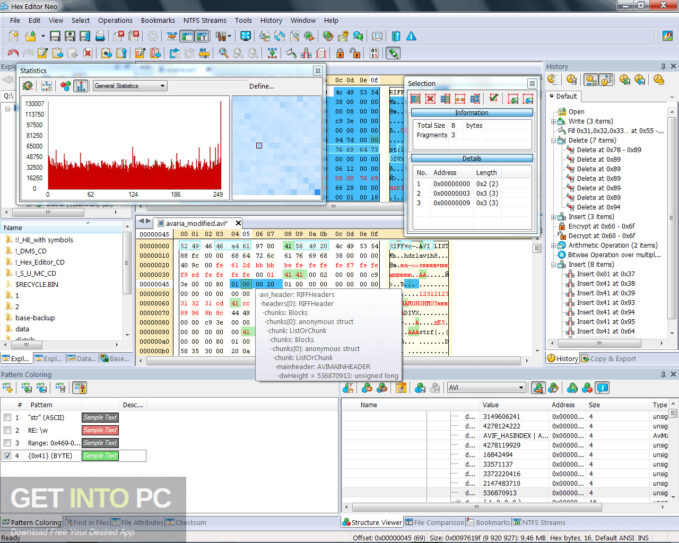
Task: Enable pattern 1 "str" (ASCII) checkbox
Action: [x=7, y=417]
